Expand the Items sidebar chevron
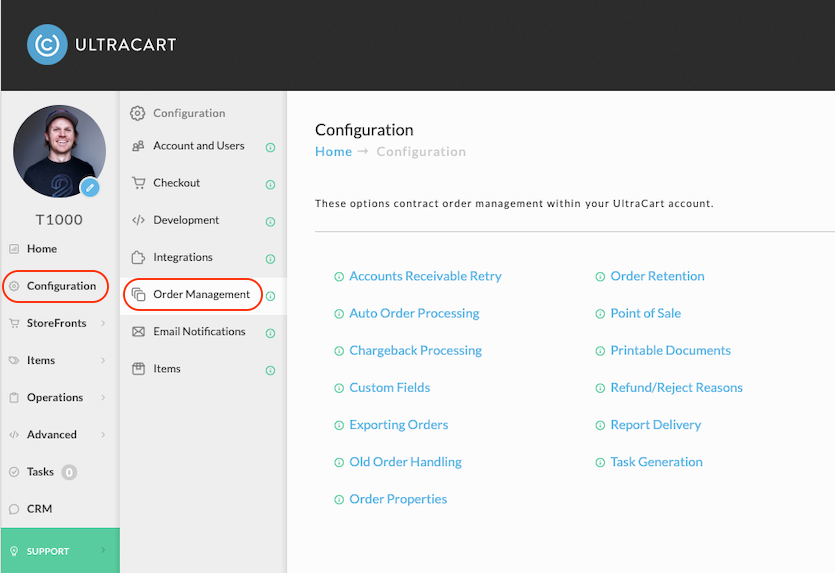835x573 pixels. tap(103, 360)
